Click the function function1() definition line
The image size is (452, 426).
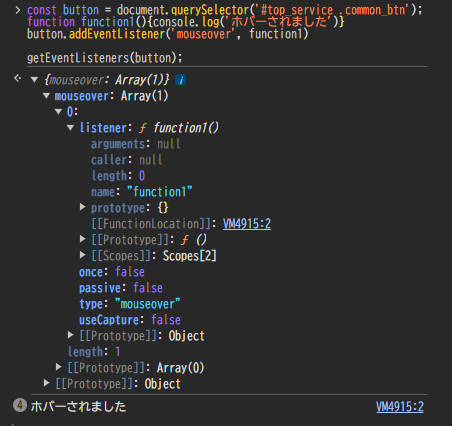tap(185, 22)
